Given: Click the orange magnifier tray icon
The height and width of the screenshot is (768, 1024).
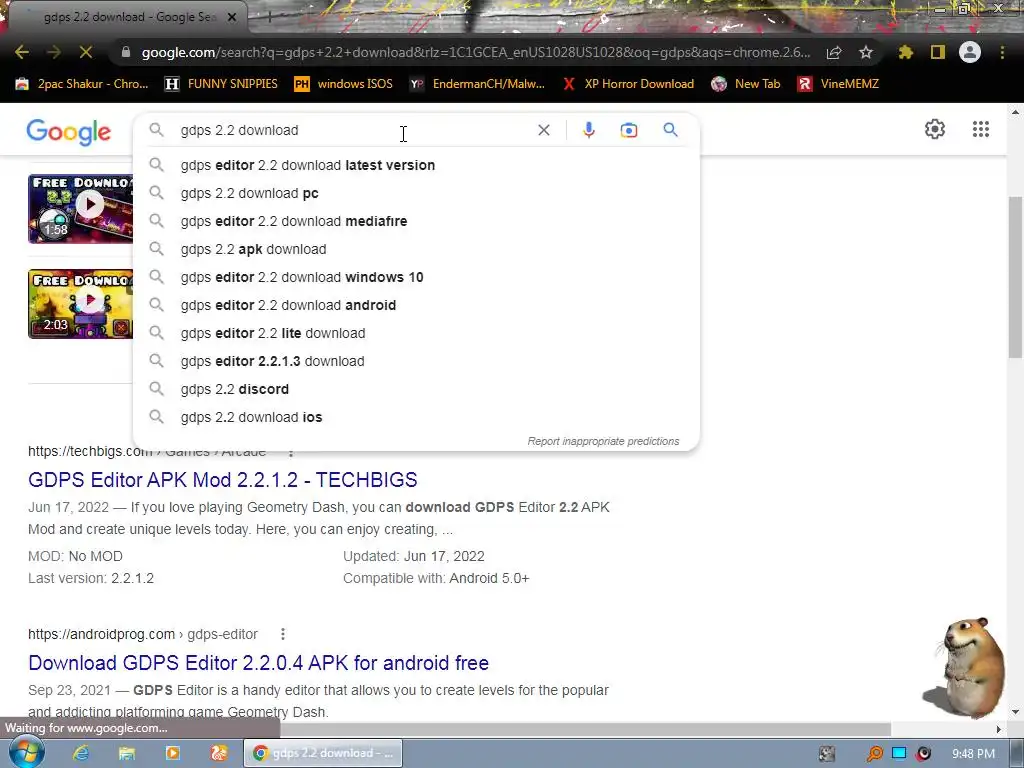Looking at the screenshot, I should (x=874, y=753).
